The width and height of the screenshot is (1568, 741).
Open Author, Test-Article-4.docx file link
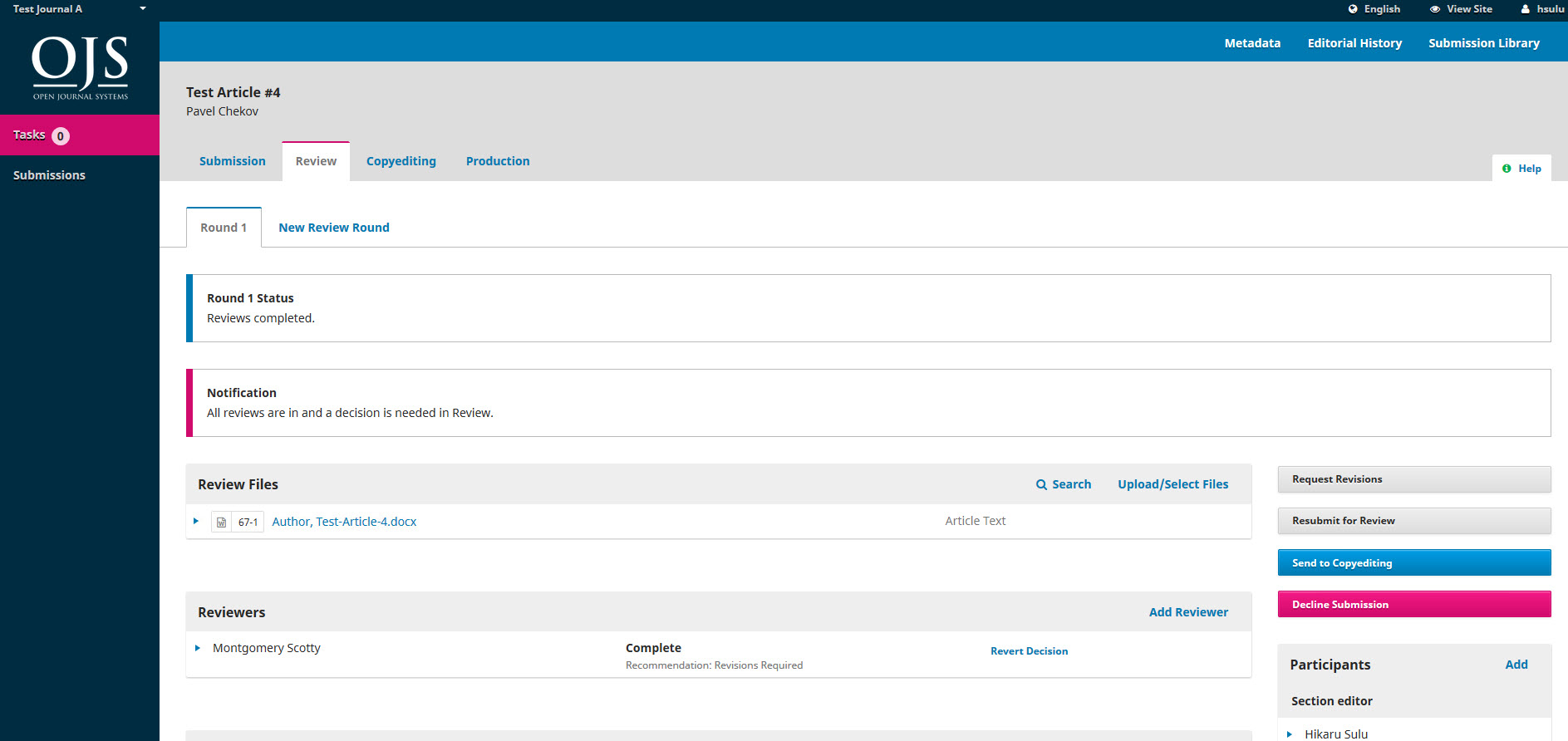(344, 522)
